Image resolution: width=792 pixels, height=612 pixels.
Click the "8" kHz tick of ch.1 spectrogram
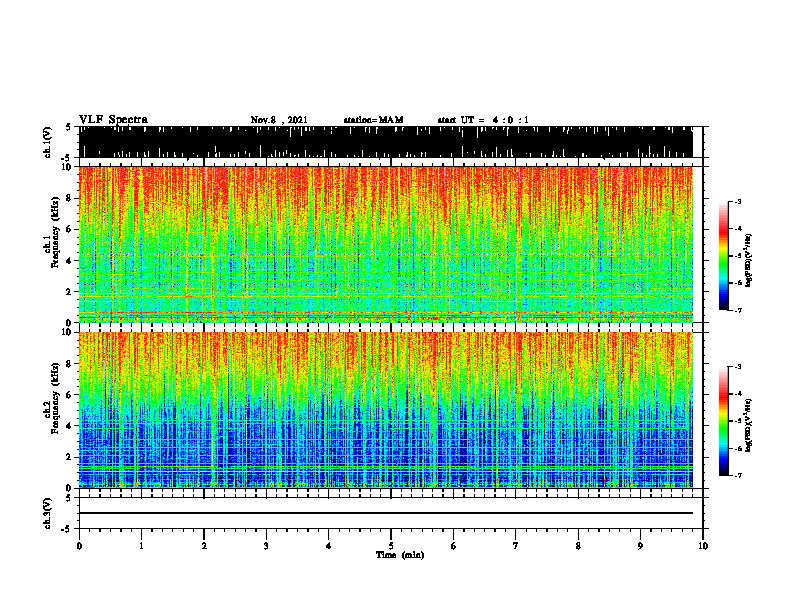[68, 198]
